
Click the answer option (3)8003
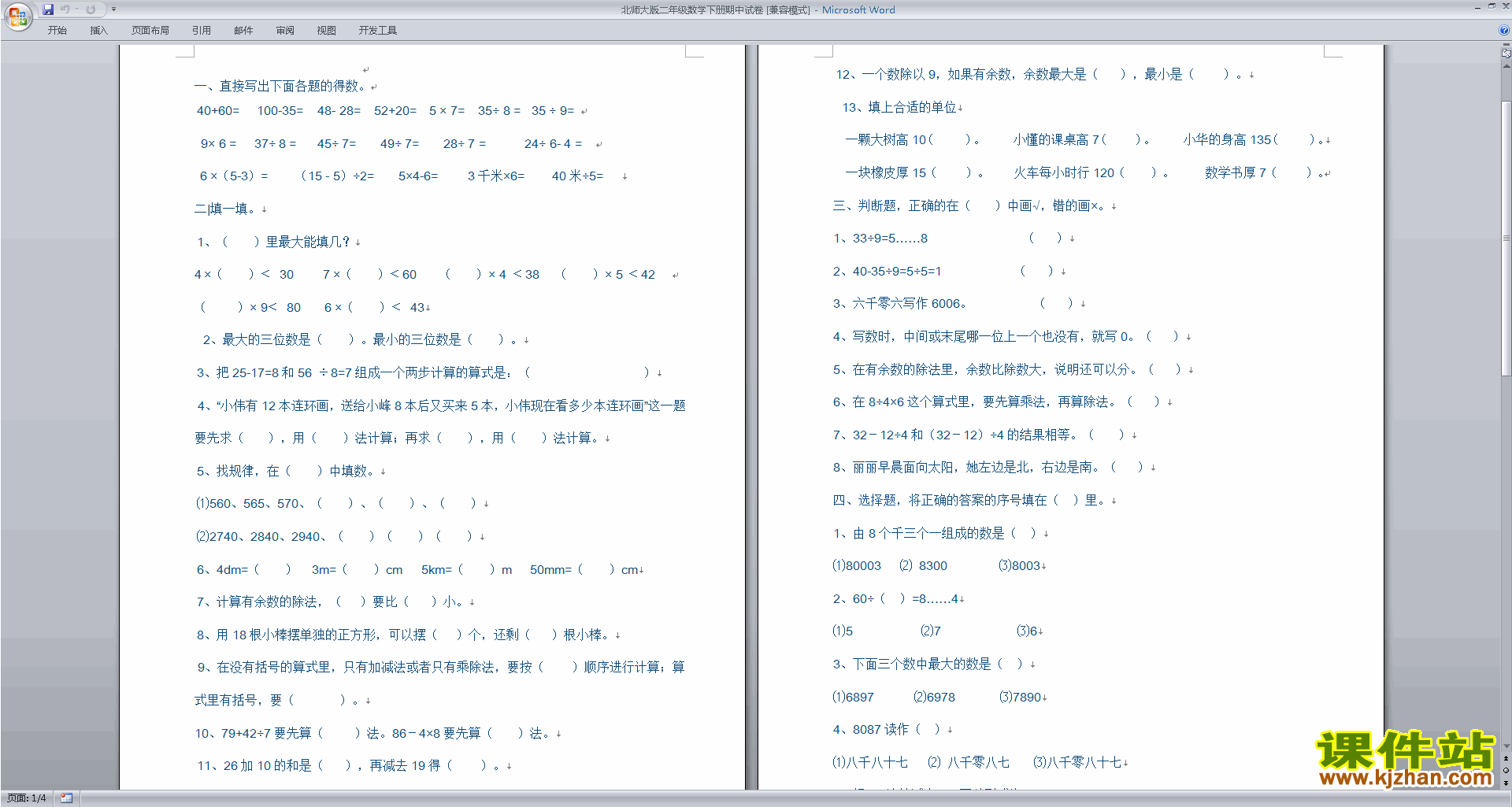[1021, 566]
